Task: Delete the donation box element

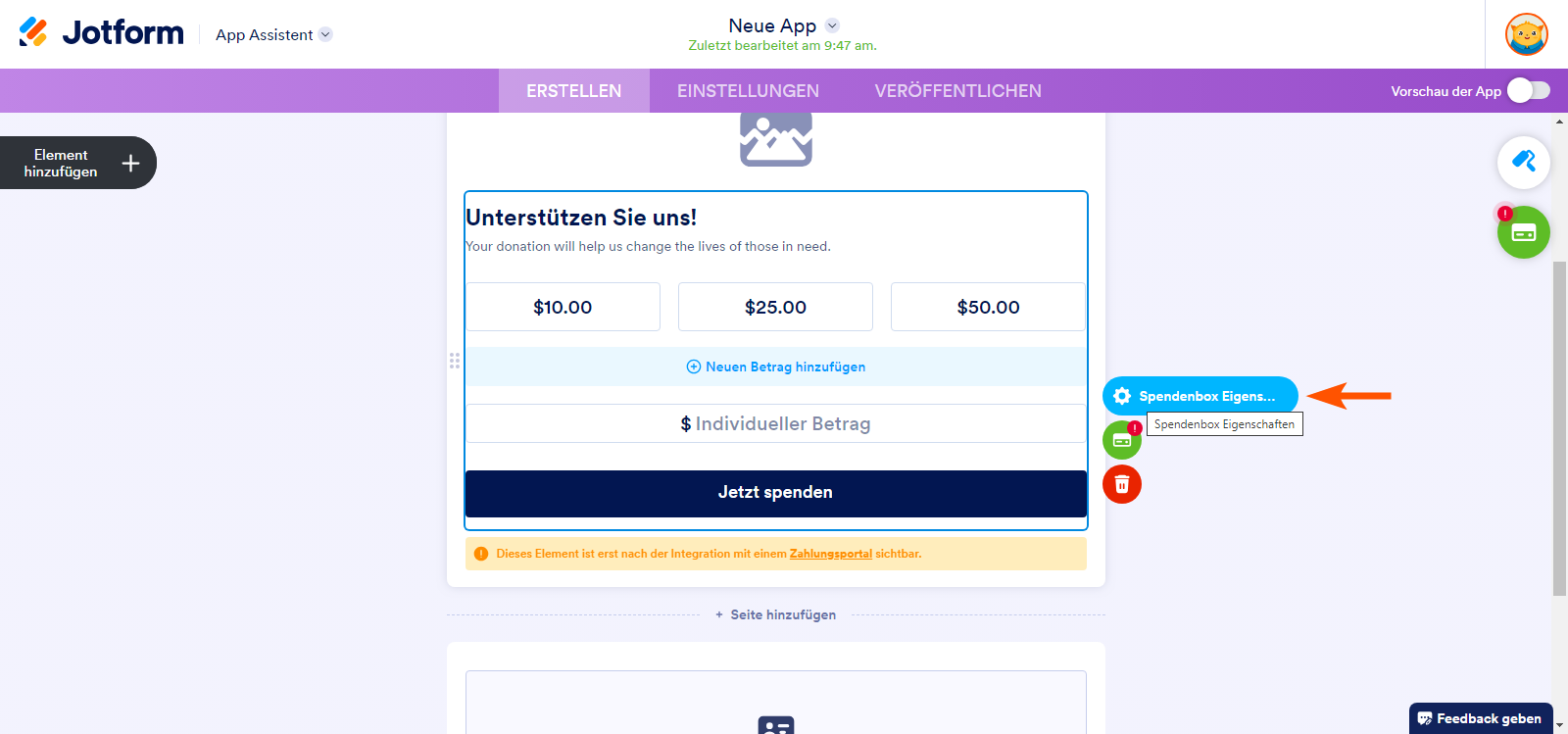Action: click(1121, 484)
